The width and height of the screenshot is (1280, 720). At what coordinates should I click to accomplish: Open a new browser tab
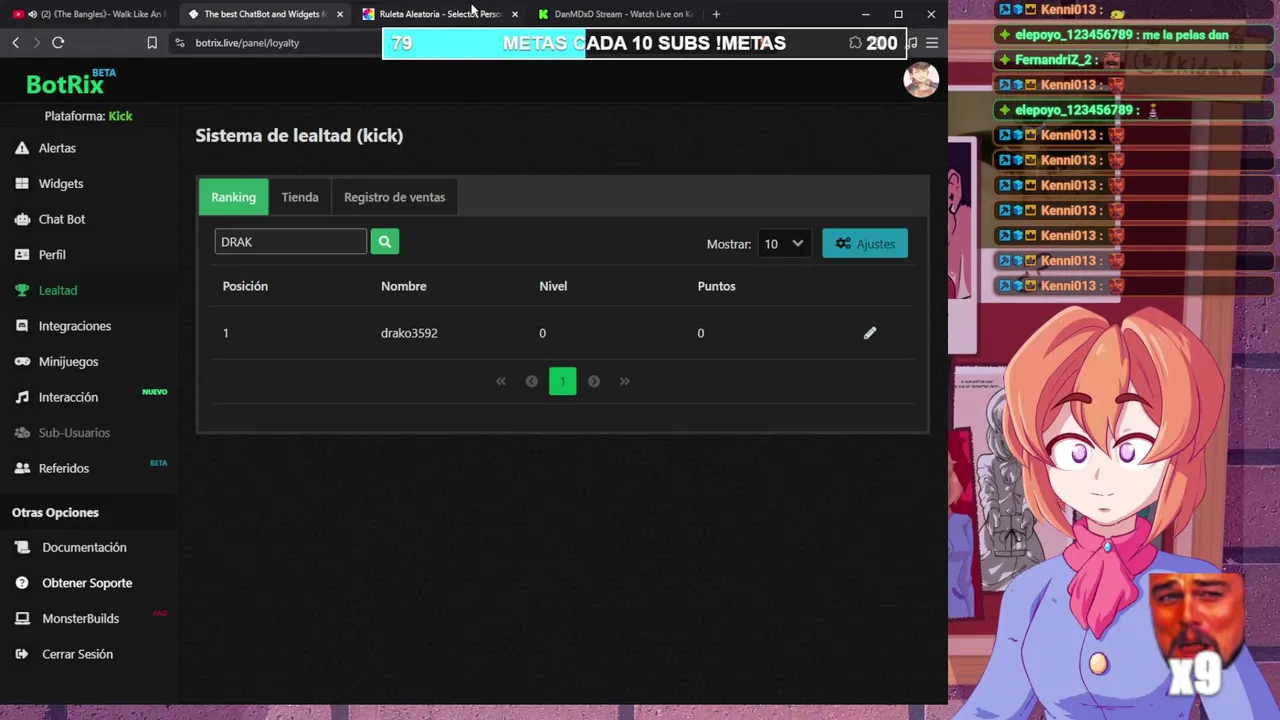(716, 14)
